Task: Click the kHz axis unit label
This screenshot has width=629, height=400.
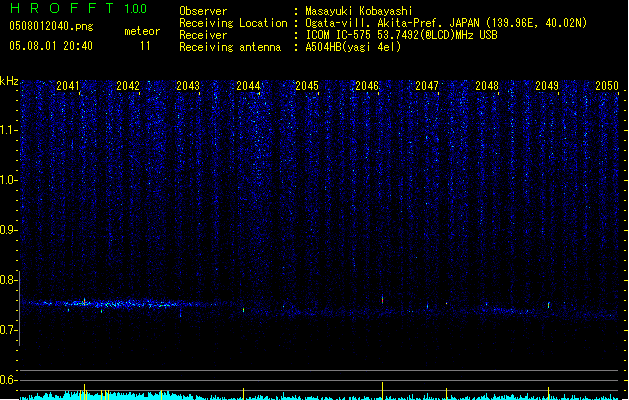Action: click(x=9, y=81)
